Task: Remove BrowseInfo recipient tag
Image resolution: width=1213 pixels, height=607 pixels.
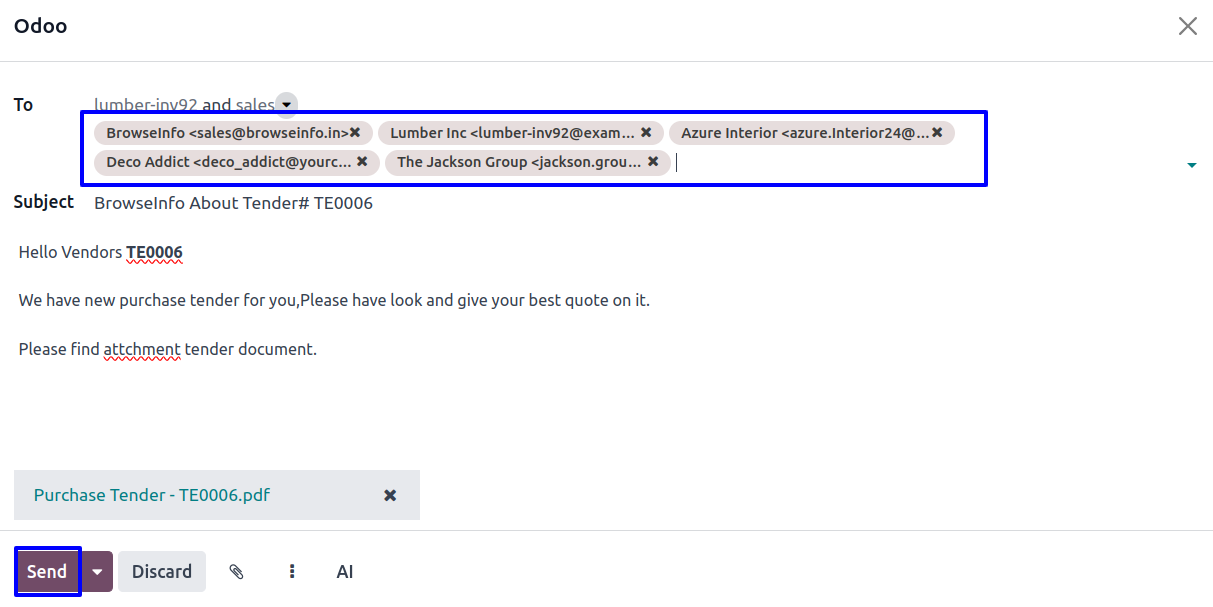Action: [355, 132]
